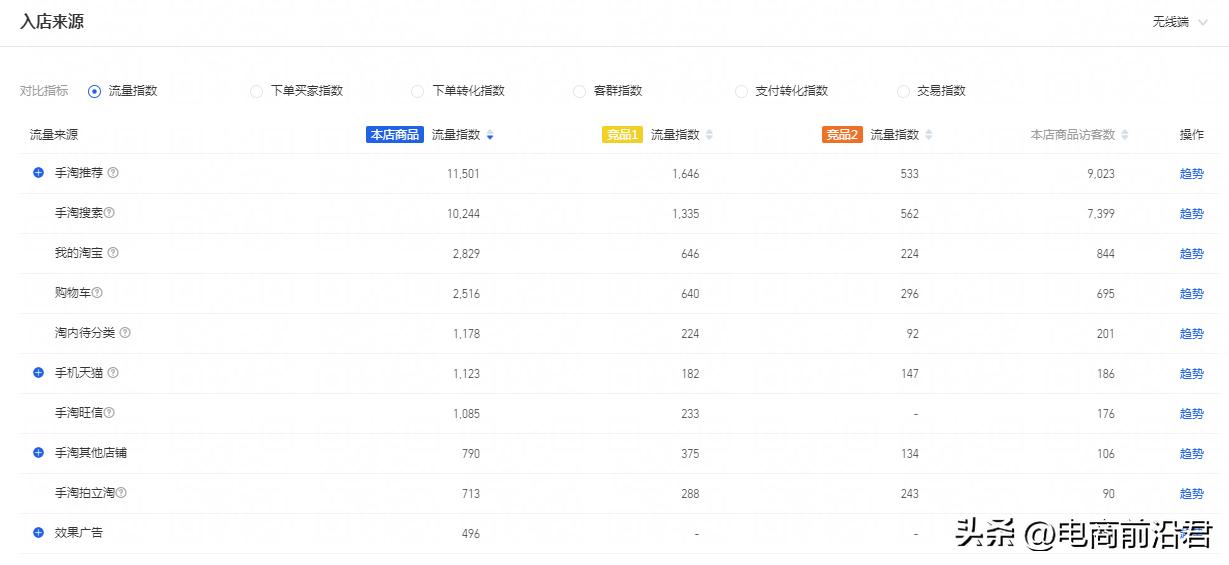This screenshot has width=1229, height=565.
Task: Select the 客群指数 radio option
Action: [x=579, y=91]
